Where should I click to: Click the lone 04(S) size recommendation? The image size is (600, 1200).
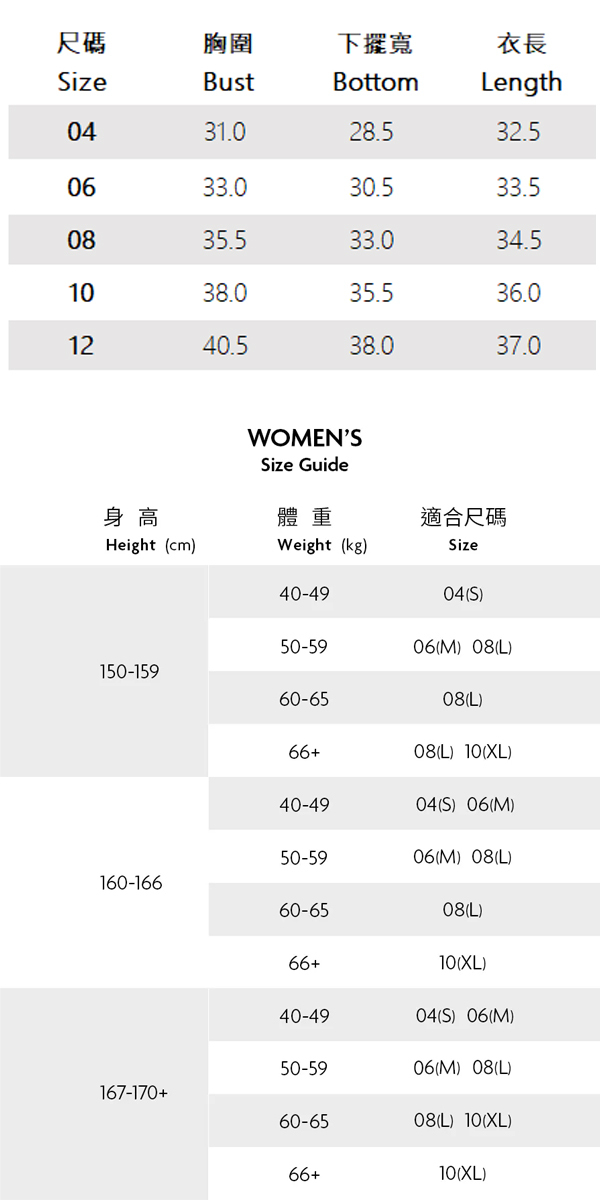(463, 594)
